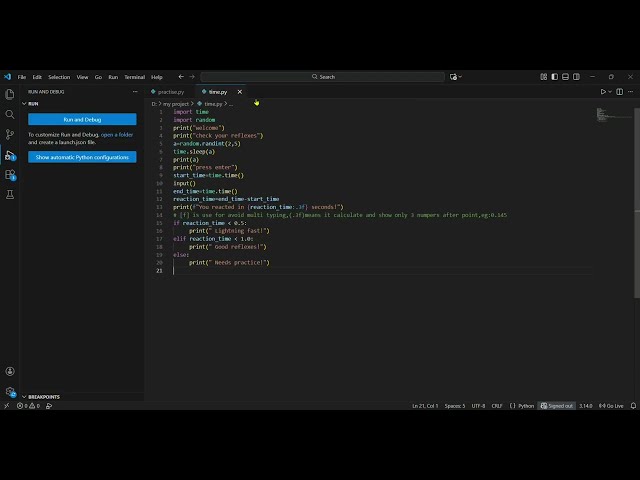Open errors and warnings count
Screen dimensions: 640x480
click(28, 406)
